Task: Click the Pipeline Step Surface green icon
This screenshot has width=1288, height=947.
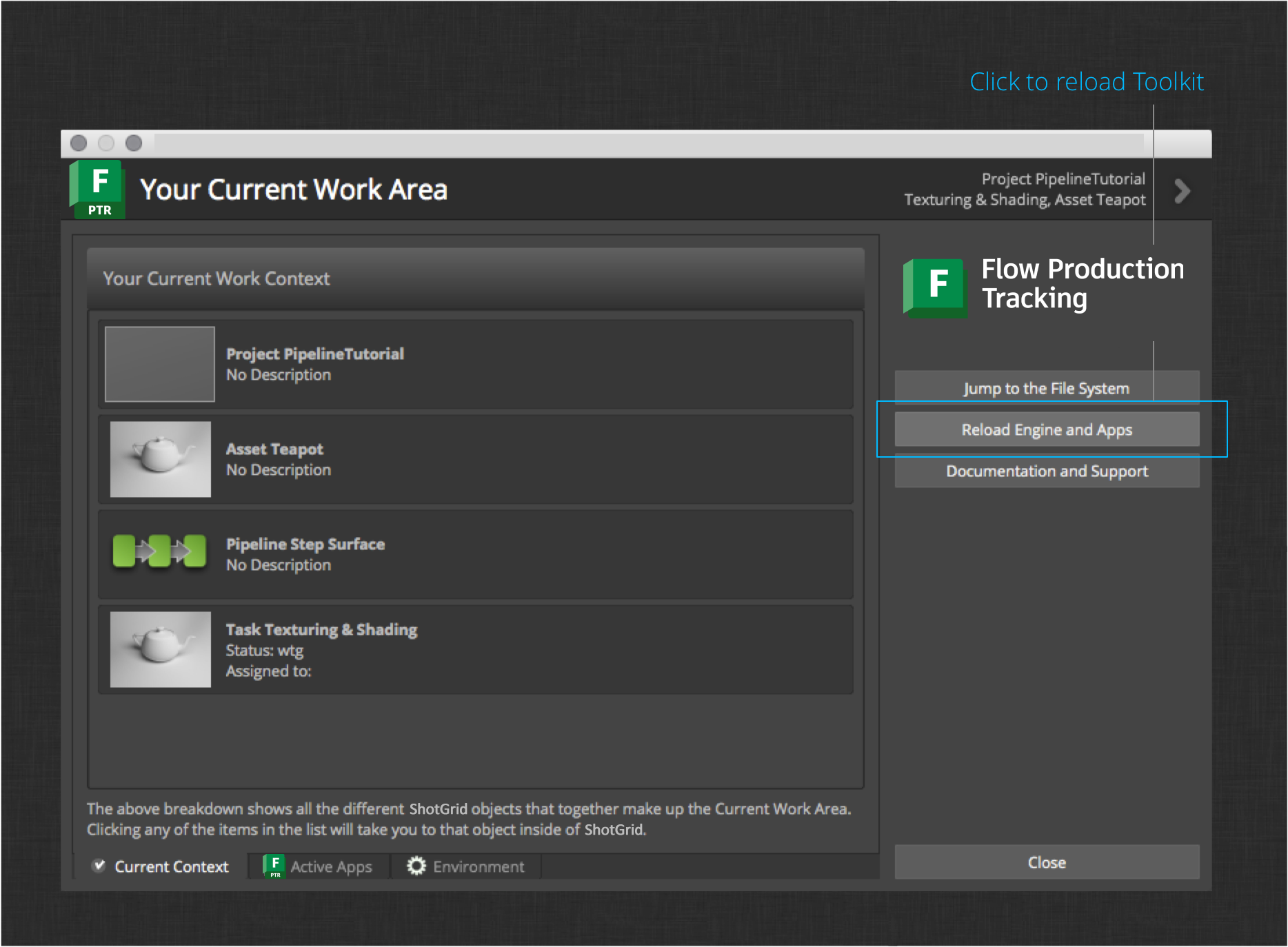Action: point(159,551)
